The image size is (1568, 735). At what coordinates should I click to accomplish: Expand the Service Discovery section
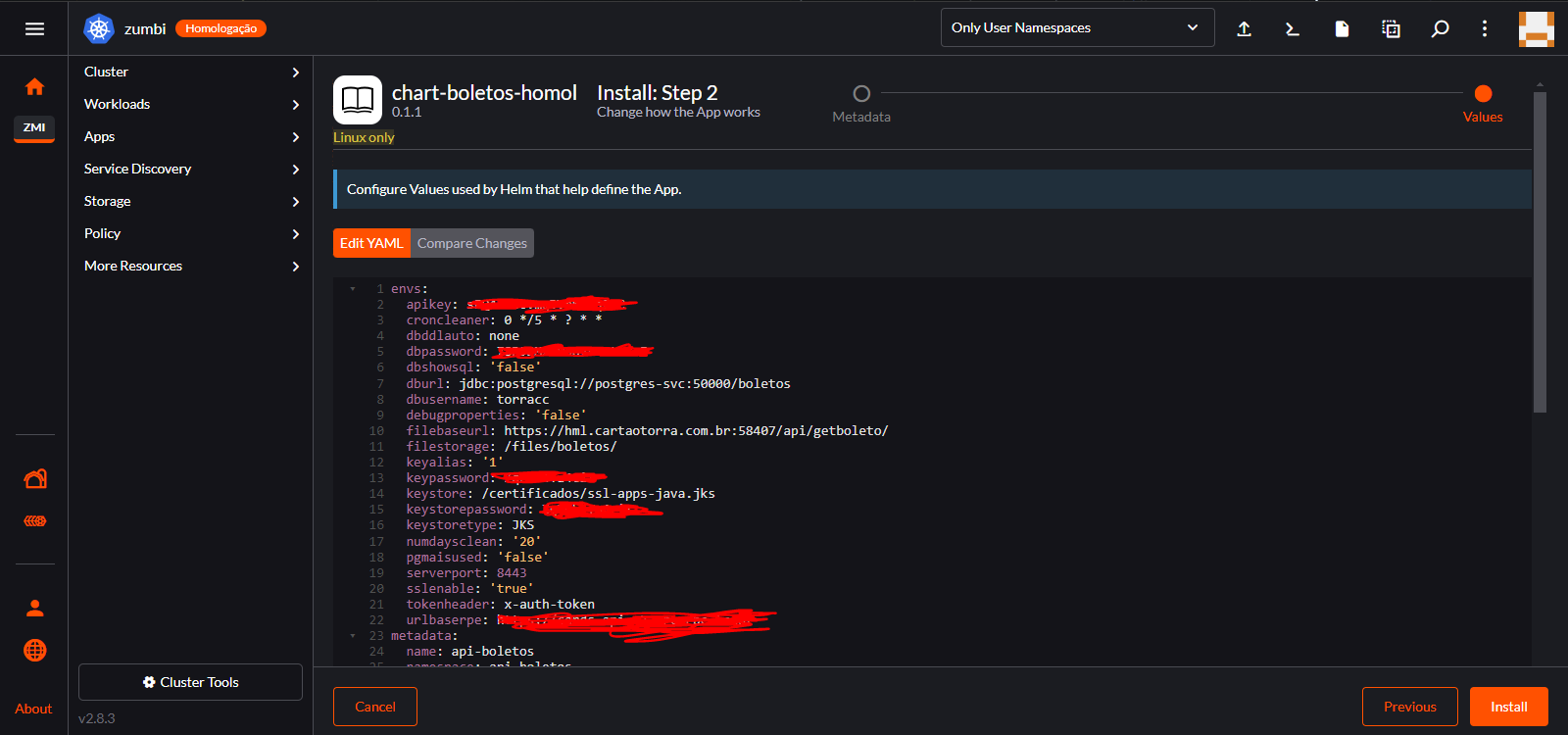pos(191,169)
